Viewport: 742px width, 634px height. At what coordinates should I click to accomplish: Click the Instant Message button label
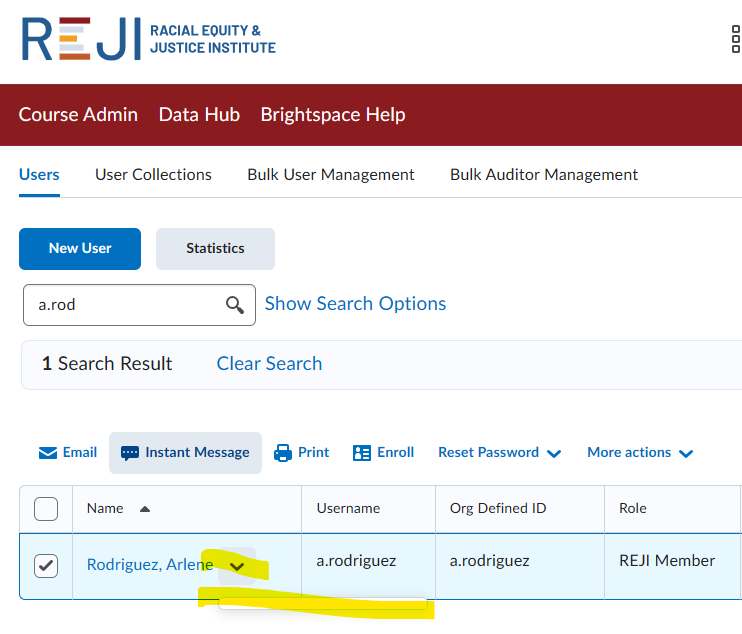tap(197, 453)
